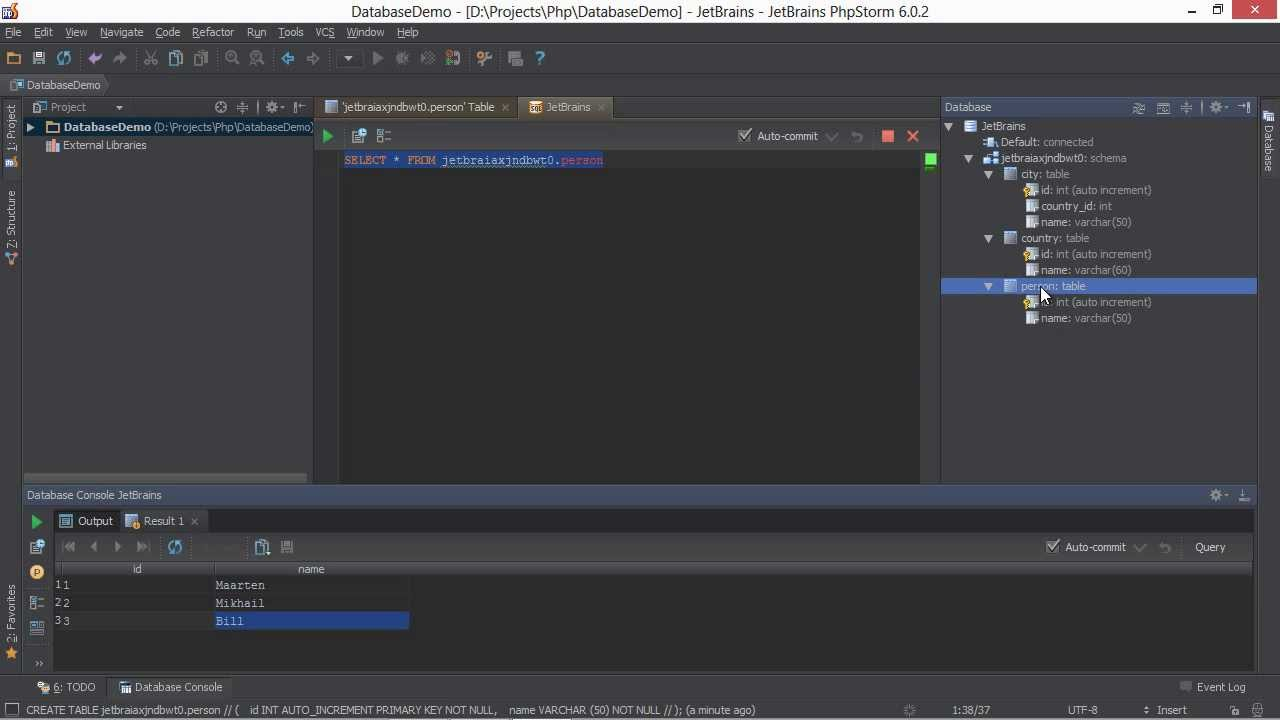
Task: Collapse the city table node
Action: (x=988, y=174)
